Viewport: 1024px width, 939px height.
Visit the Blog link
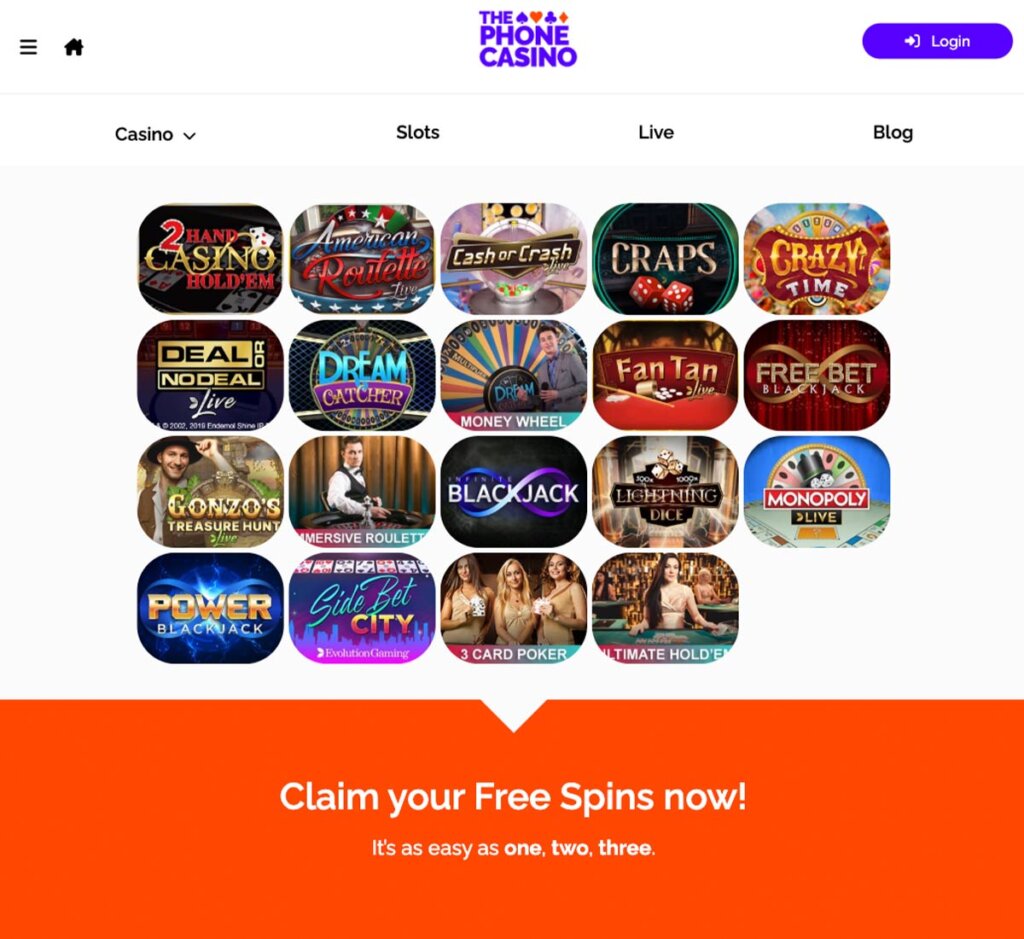(x=893, y=133)
